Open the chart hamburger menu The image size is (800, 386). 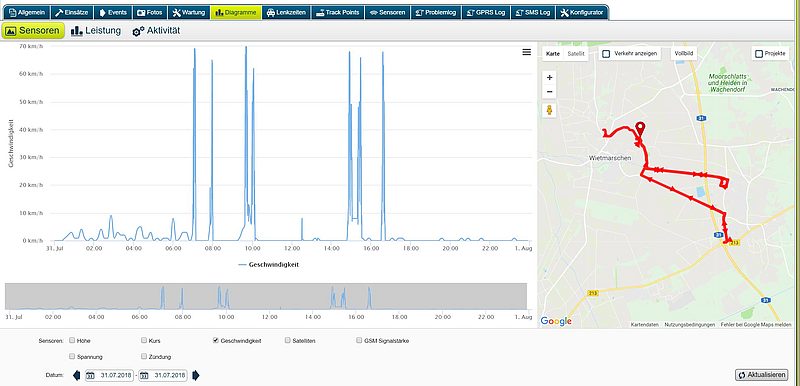[x=527, y=52]
